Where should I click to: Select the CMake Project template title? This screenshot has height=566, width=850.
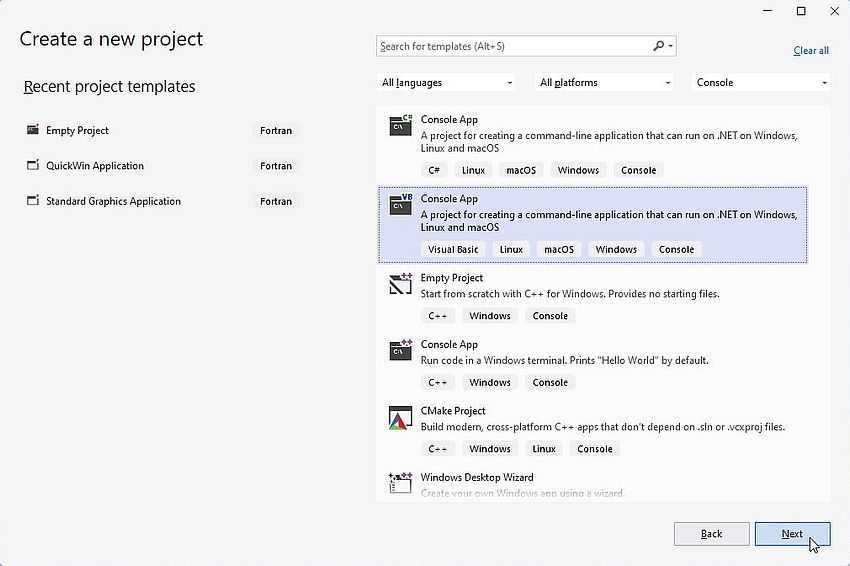tap(453, 411)
